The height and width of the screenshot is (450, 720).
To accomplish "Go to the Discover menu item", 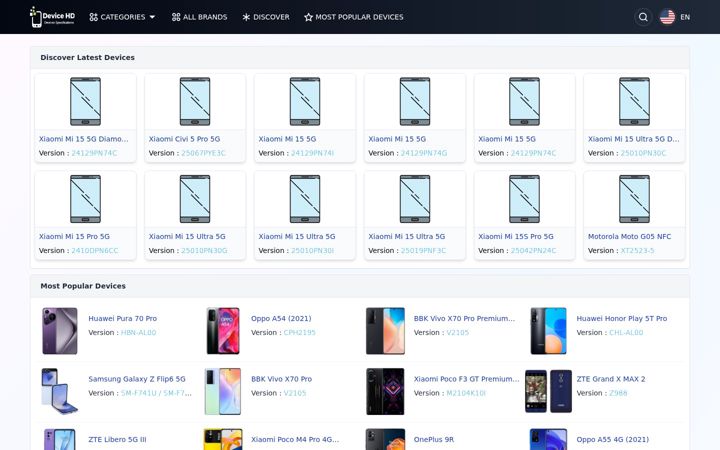I will [266, 17].
